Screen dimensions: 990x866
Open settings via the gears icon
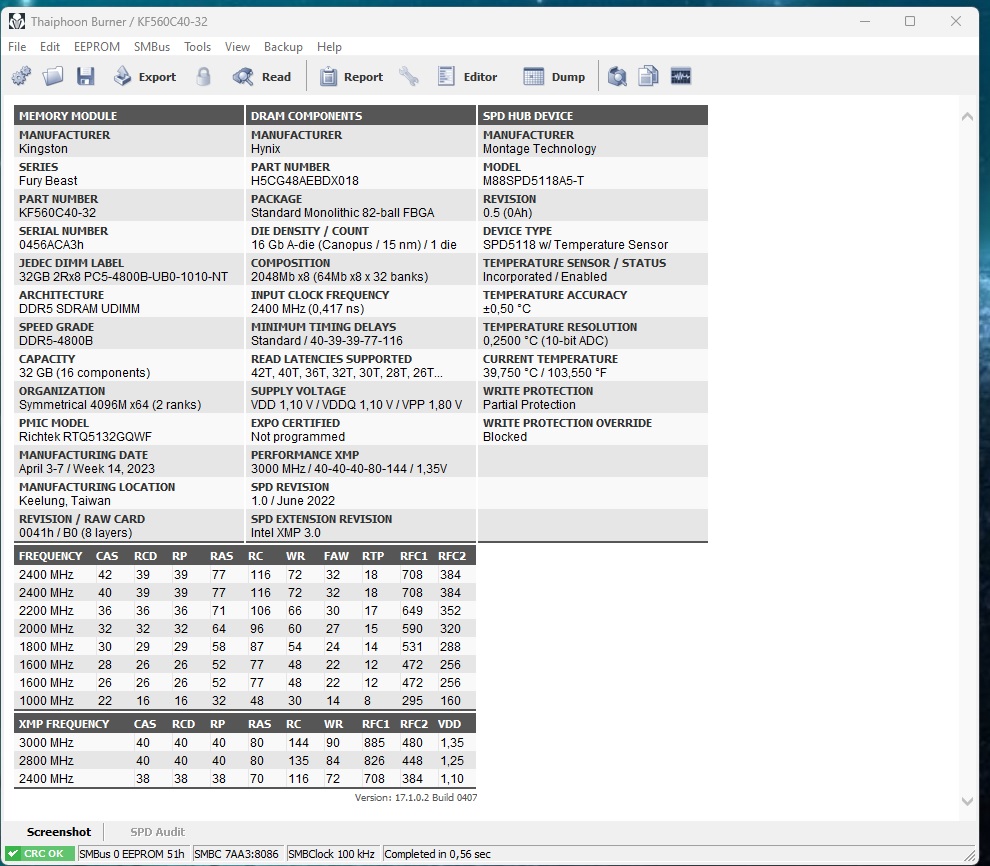21,76
